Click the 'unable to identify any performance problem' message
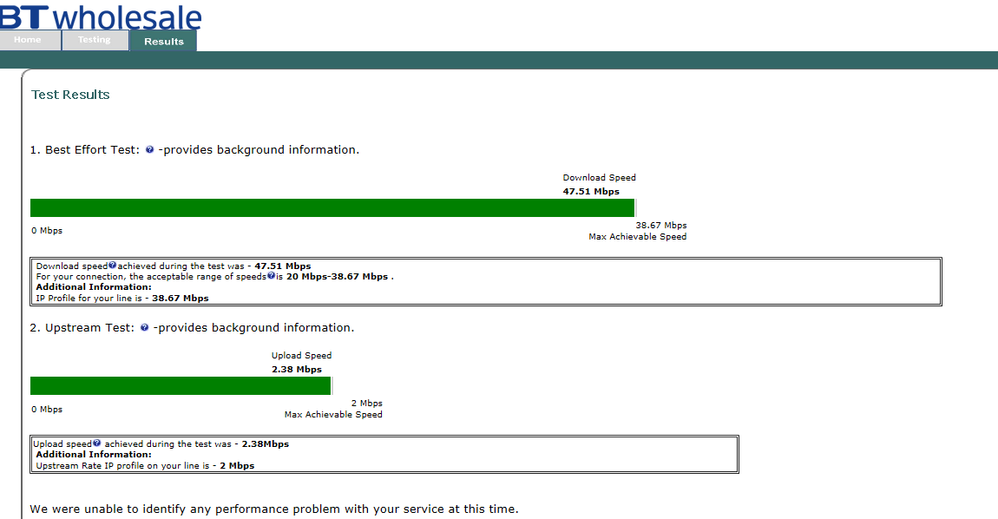This screenshot has height=519, width=998. [x=274, y=509]
